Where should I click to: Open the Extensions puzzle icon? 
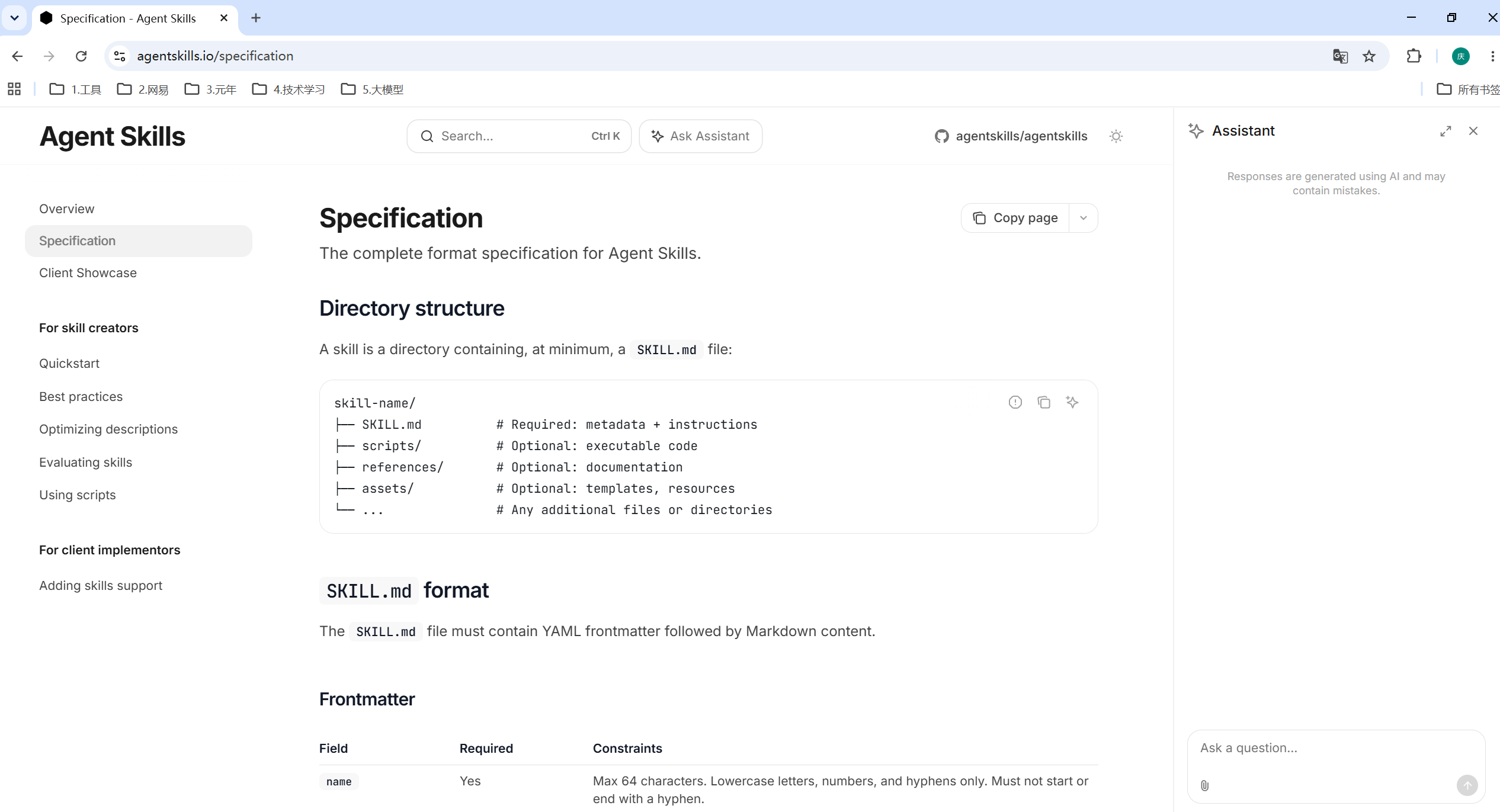[1414, 56]
